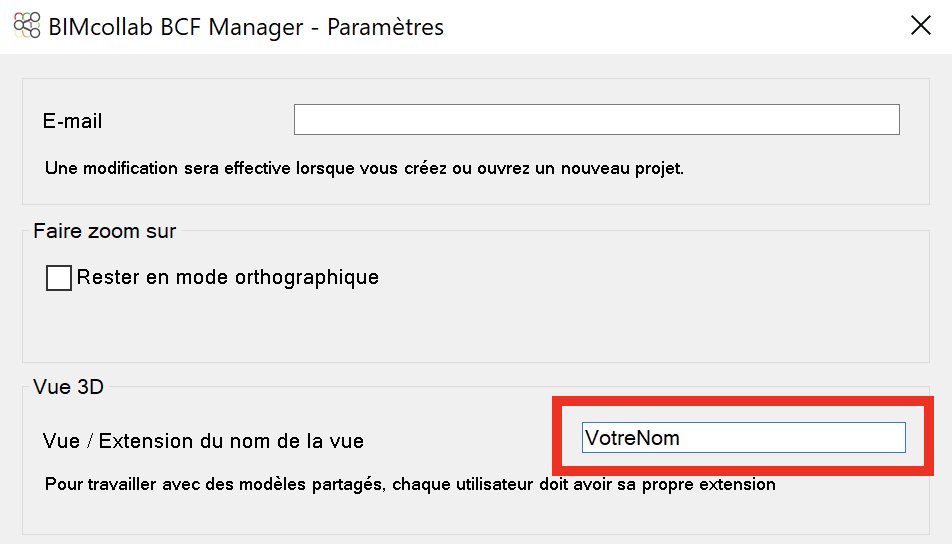The height and width of the screenshot is (544, 952).
Task: Click the "Vue 3D" group heading
Action: [x=69, y=387]
